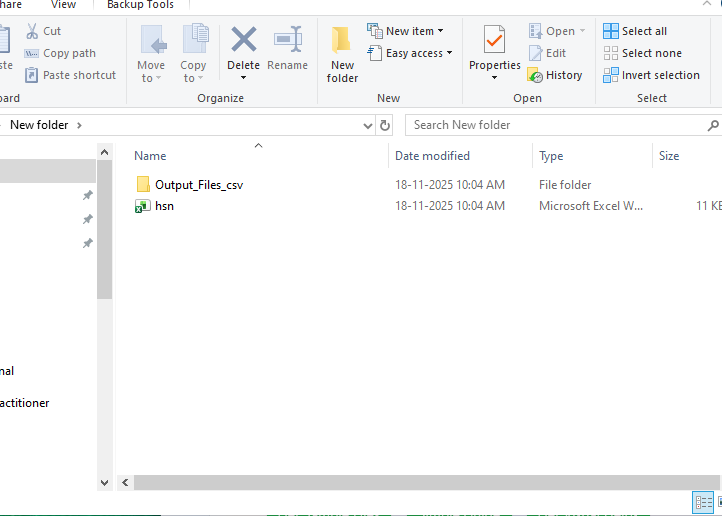Click the file list horizontal scrollbar thumb
Image resolution: width=722 pixels, height=516 pixels.
(x=426, y=482)
